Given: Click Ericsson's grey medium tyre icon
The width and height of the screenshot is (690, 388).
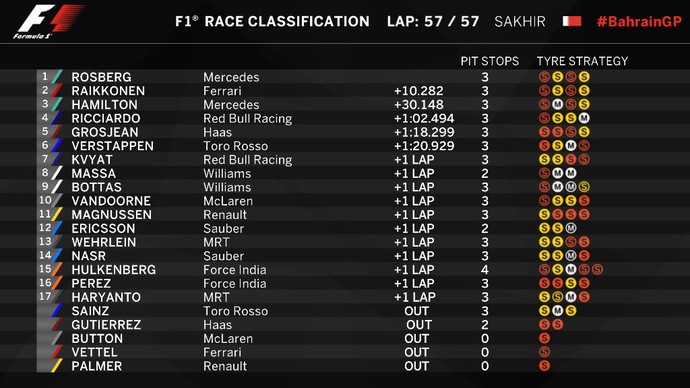Looking at the screenshot, I should [x=571, y=228].
